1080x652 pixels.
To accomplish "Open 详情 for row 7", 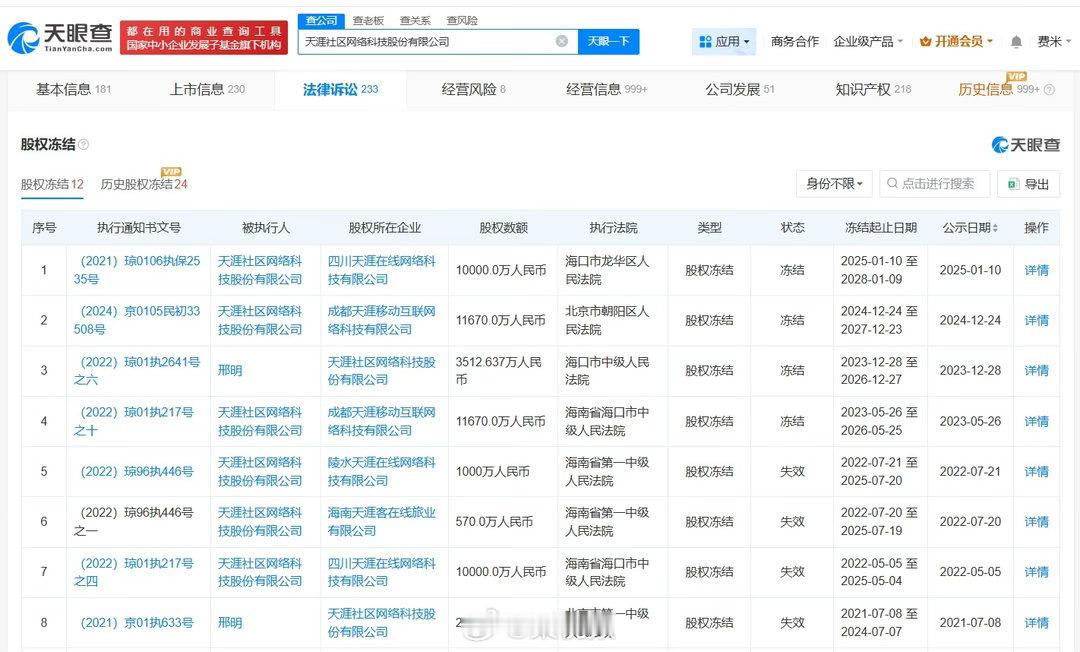I will (1037, 572).
